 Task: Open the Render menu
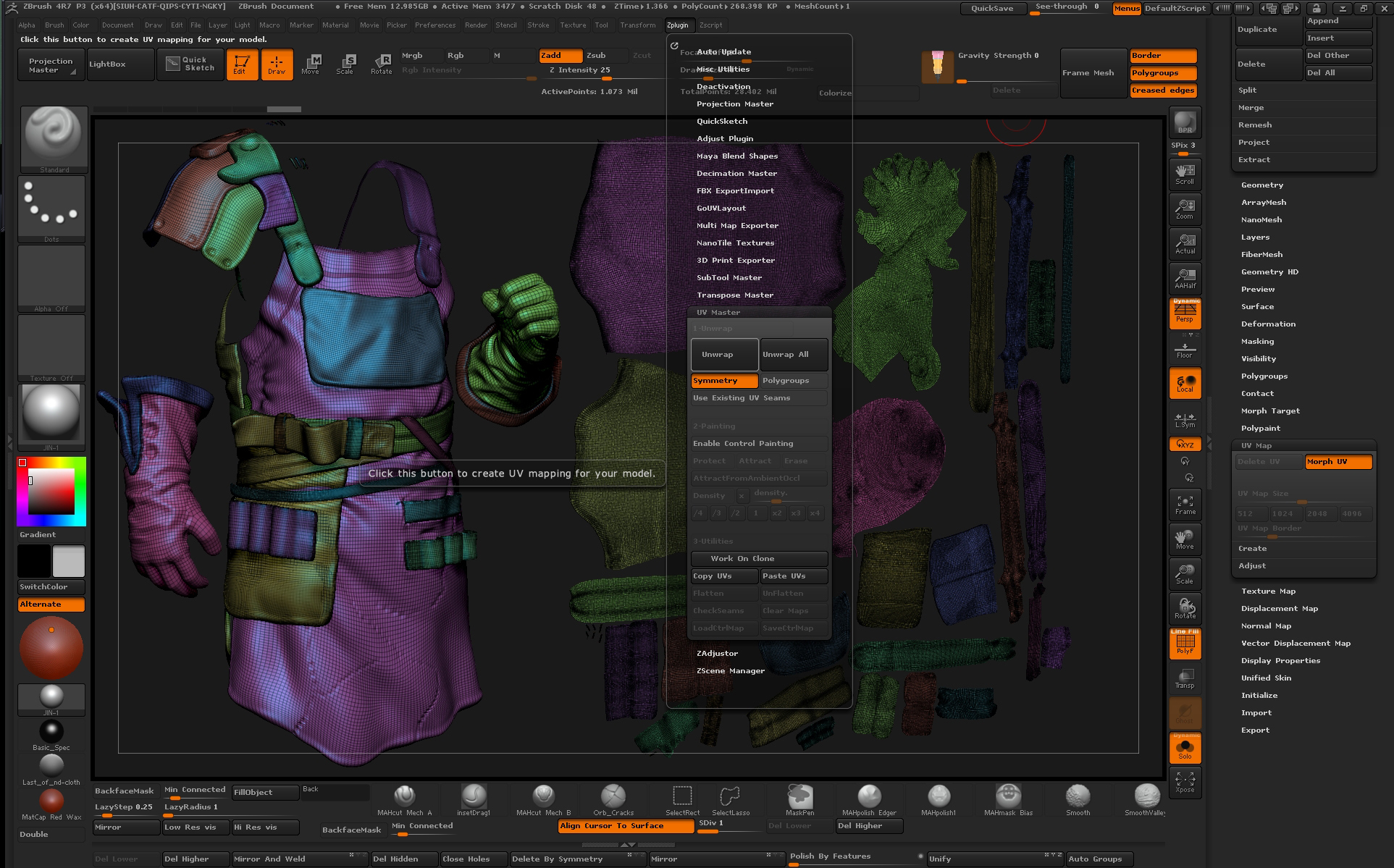pos(476,25)
